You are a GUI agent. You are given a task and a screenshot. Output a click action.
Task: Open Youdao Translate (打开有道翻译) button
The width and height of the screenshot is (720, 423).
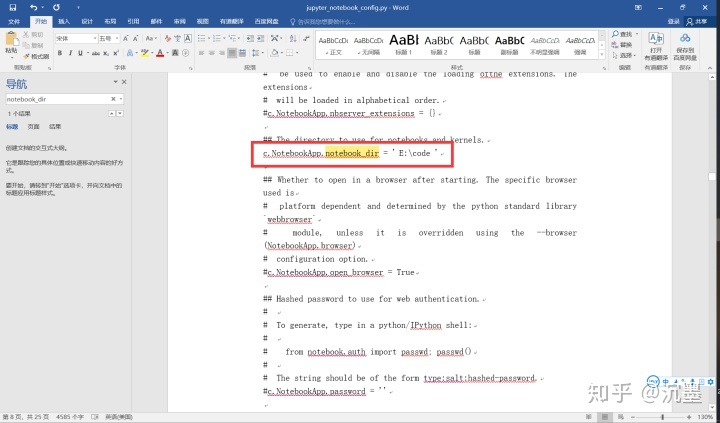pyautogui.click(x=656, y=47)
